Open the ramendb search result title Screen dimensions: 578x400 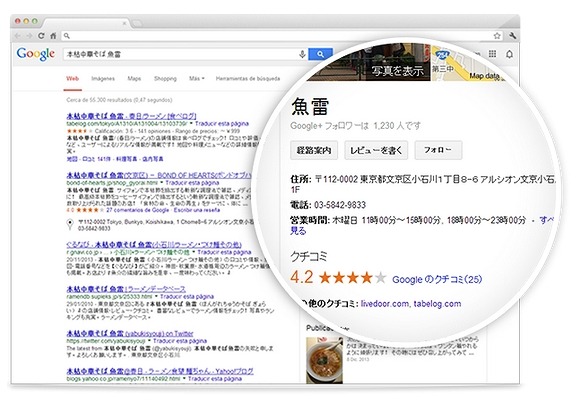126,289
